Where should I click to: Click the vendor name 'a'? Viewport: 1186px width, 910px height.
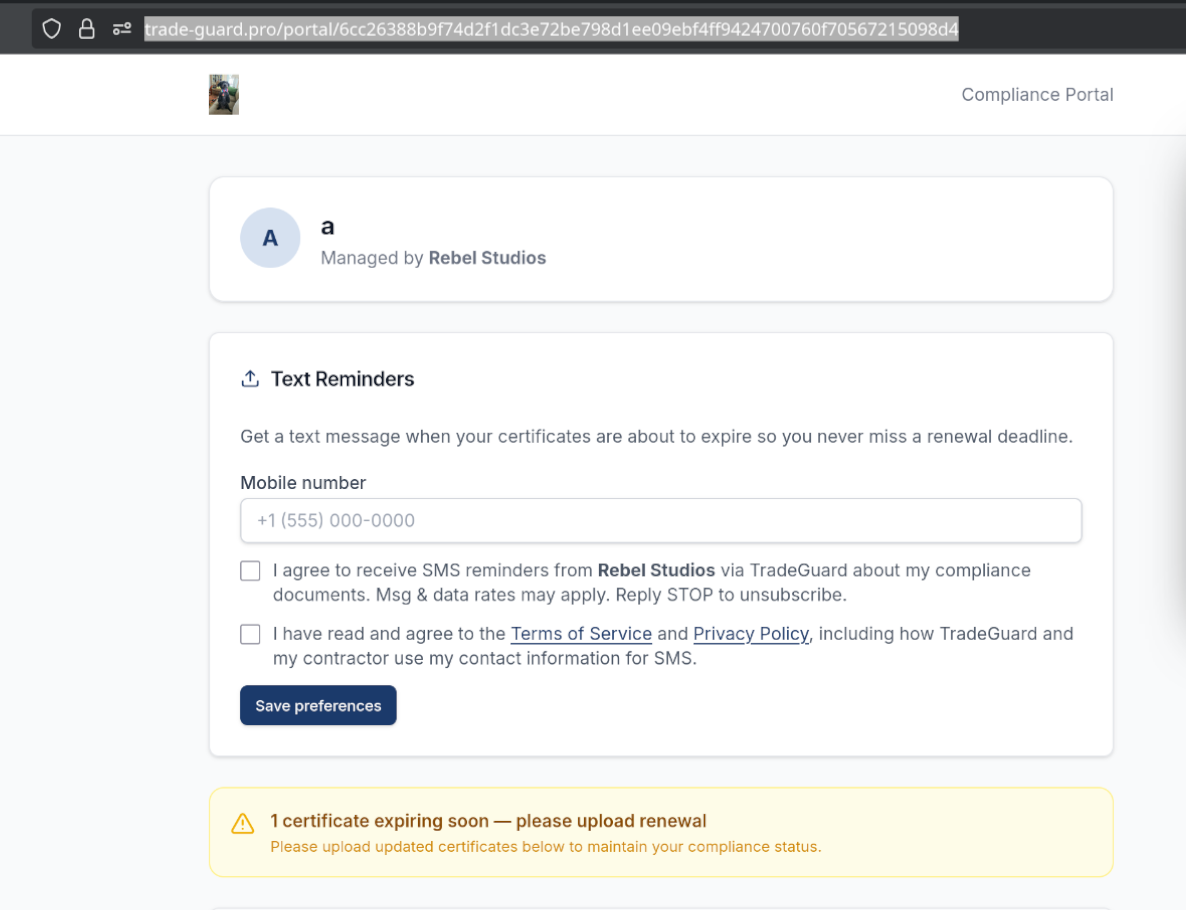tap(328, 225)
